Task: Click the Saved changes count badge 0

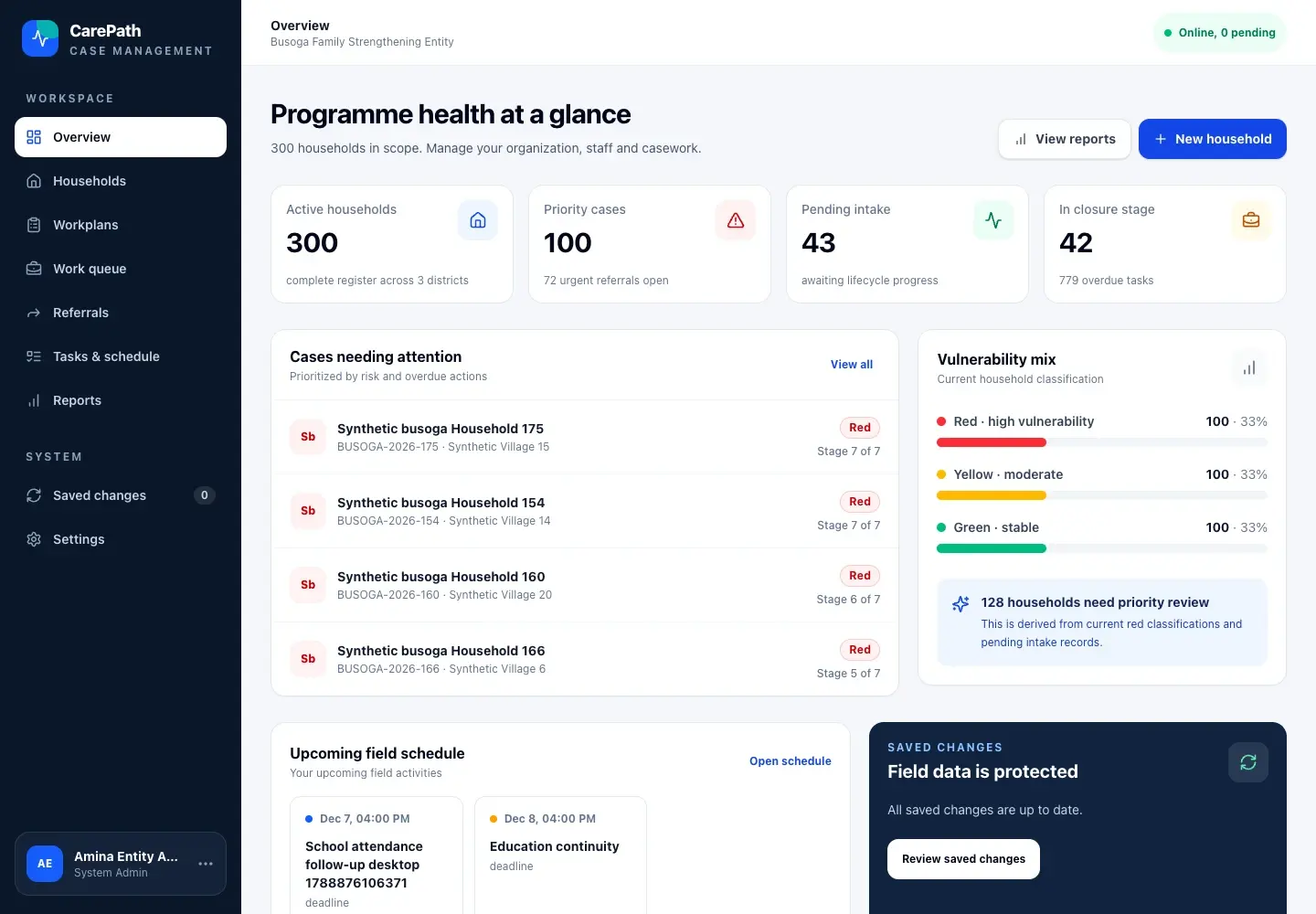Action: coord(205,495)
